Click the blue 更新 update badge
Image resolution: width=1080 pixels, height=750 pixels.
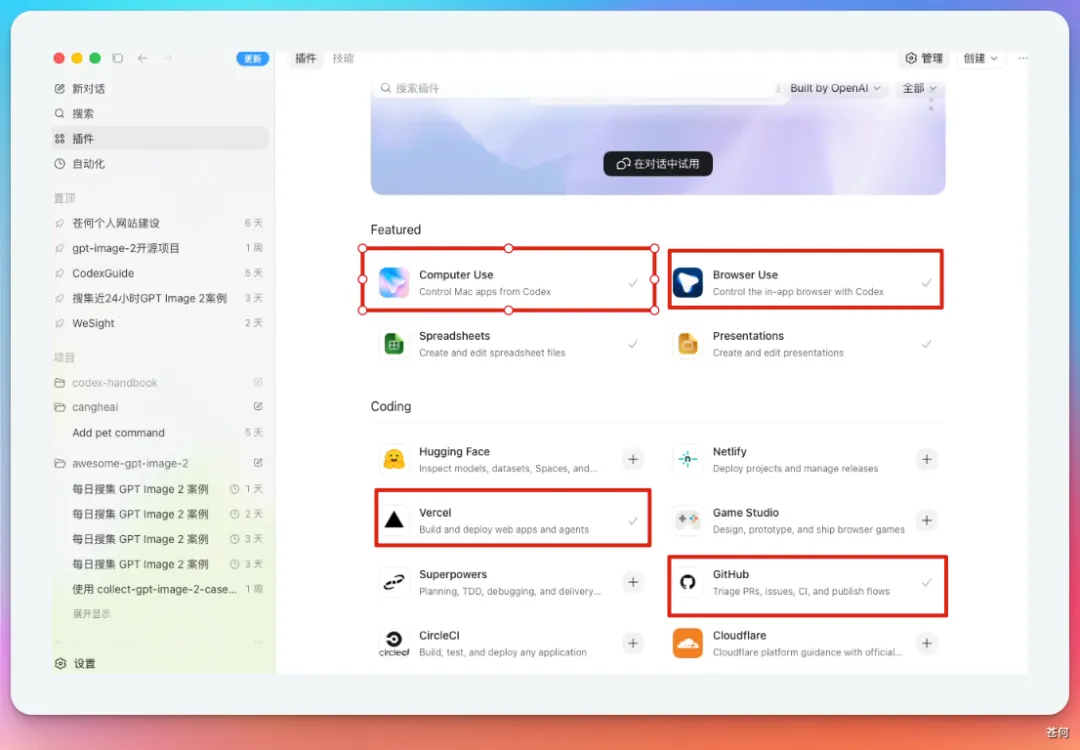pos(252,59)
